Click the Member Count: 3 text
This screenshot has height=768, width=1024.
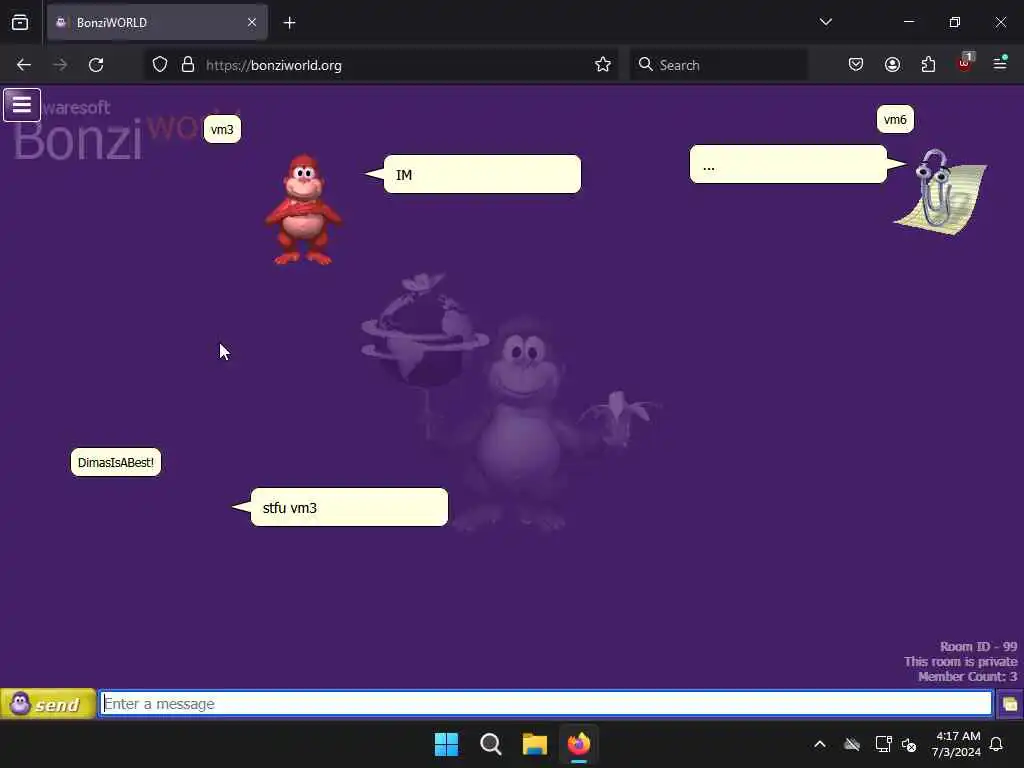pos(967,677)
